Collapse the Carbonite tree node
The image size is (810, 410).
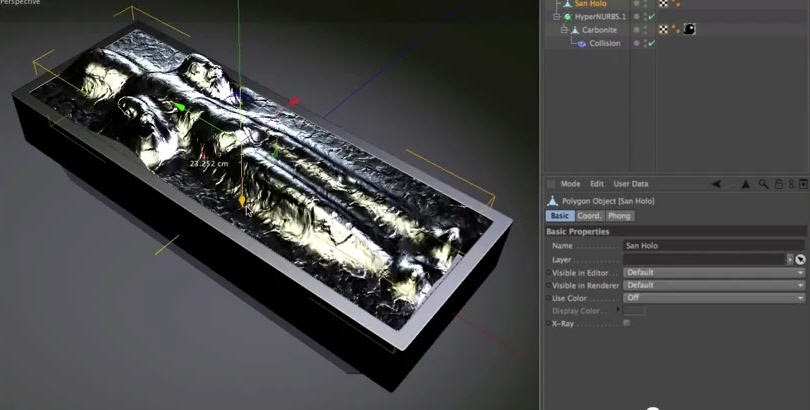564,30
